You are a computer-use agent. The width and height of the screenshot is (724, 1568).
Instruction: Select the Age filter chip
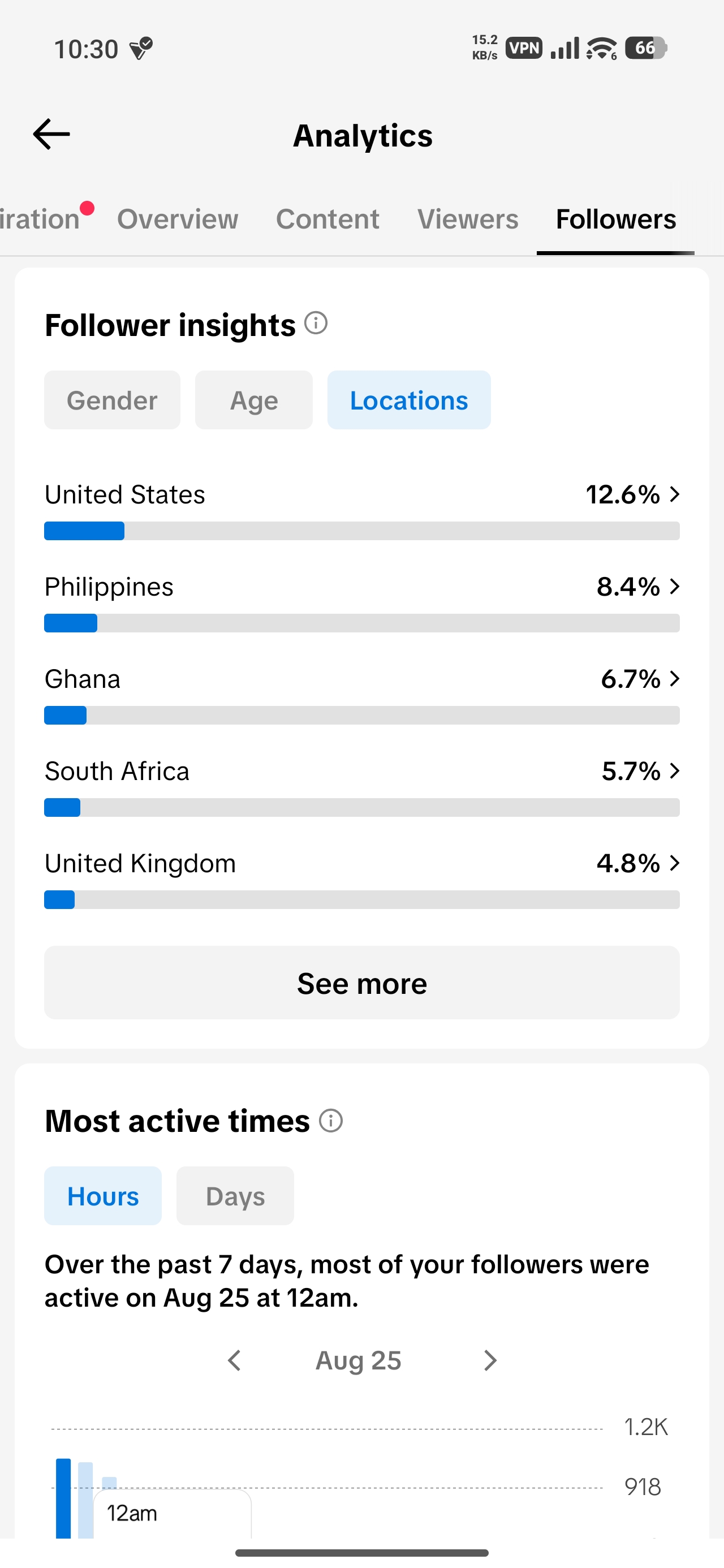click(254, 400)
